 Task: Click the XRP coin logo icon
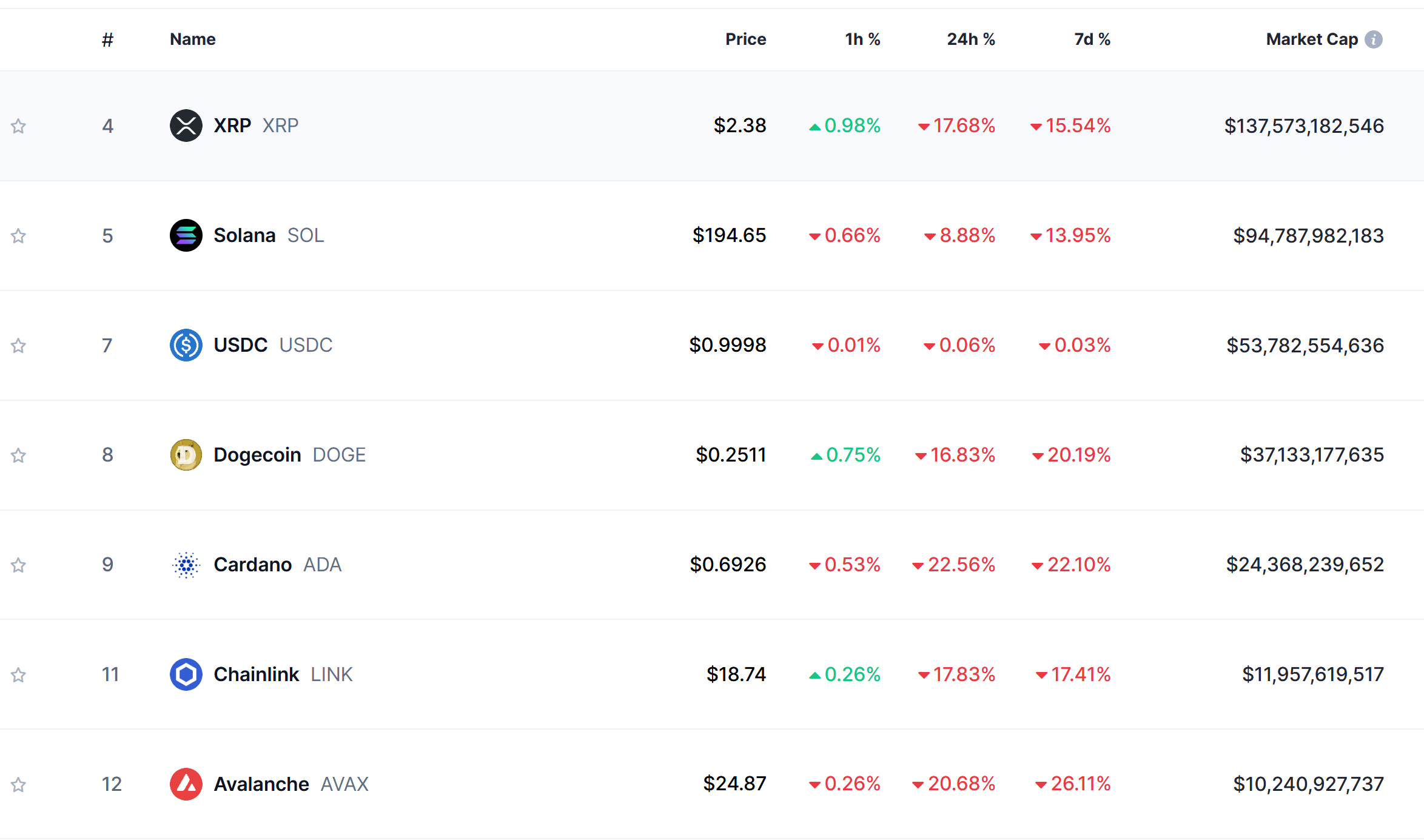pos(186,126)
